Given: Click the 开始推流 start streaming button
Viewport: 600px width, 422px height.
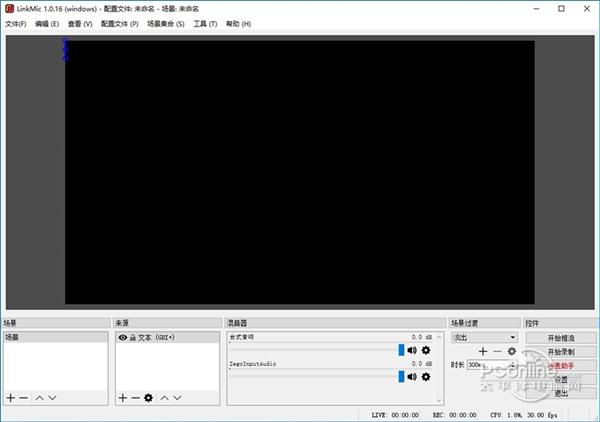Looking at the screenshot, I should 561,338.
